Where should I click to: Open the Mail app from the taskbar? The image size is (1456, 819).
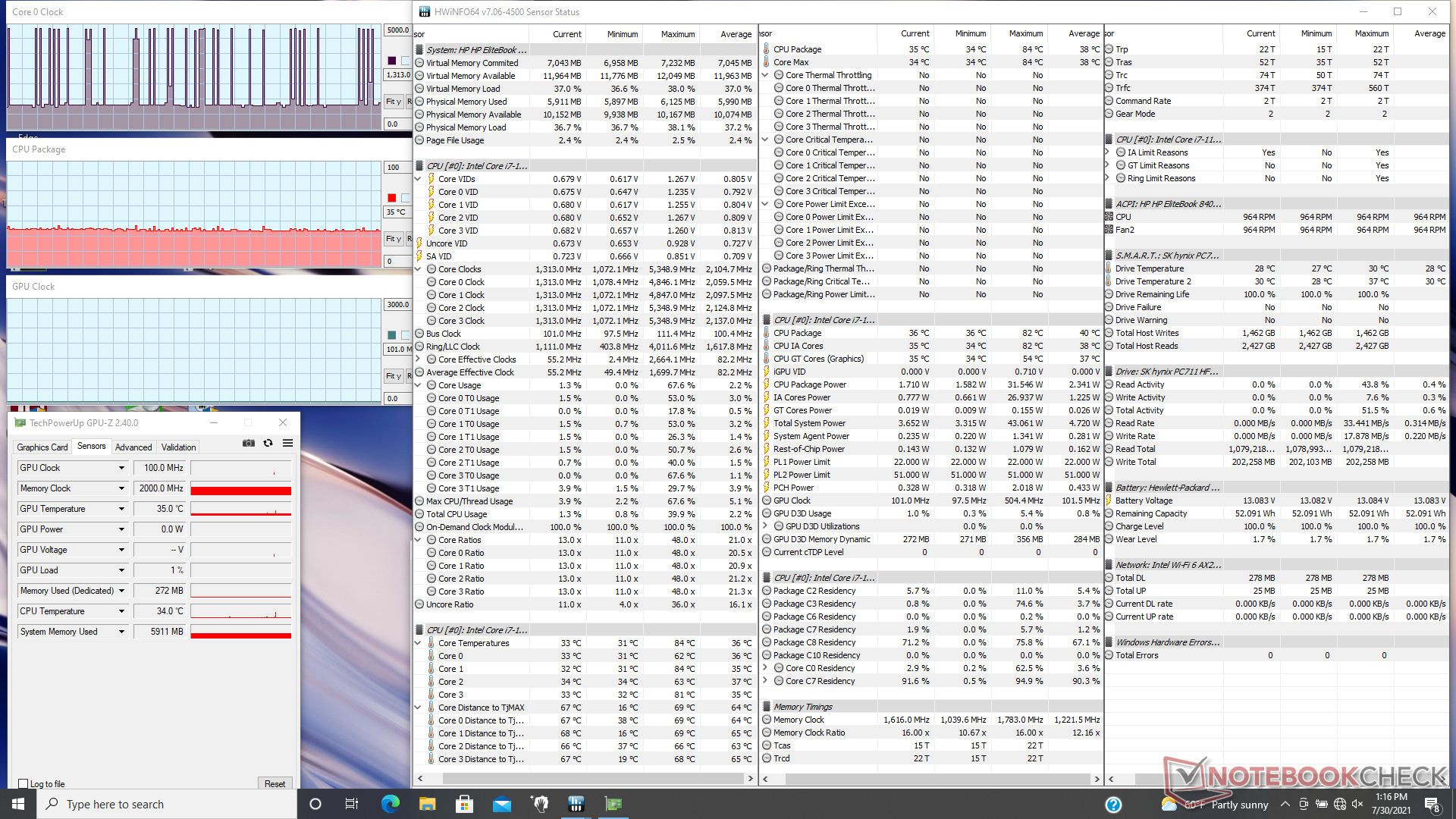[501, 804]
